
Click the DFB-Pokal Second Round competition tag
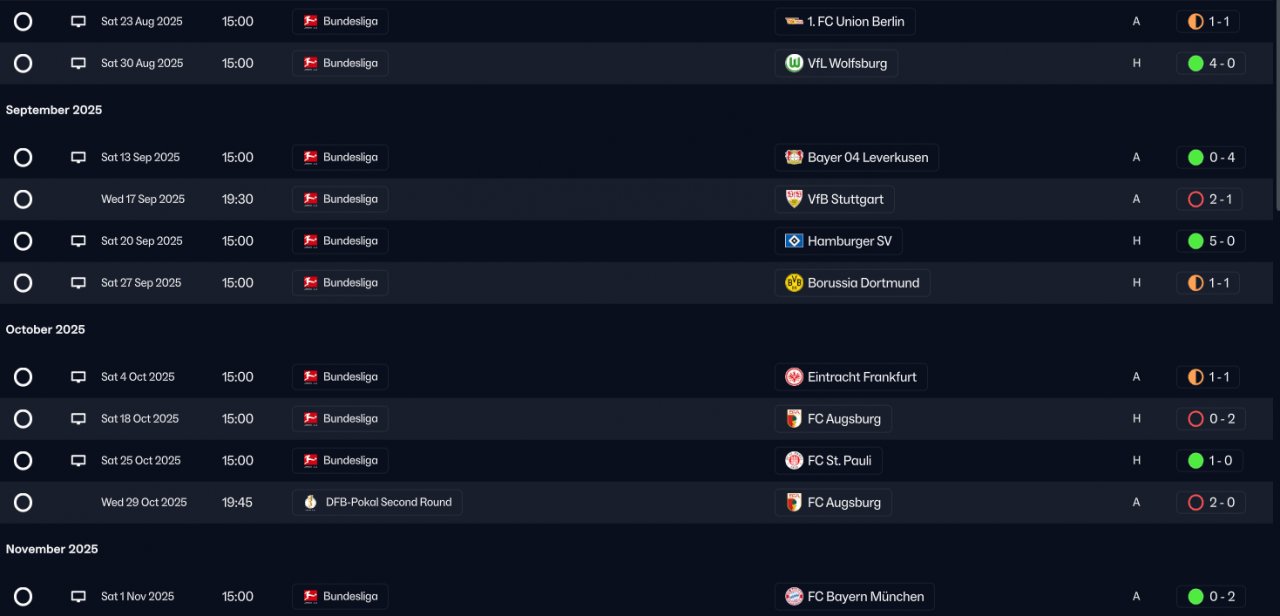coord(377,502)
